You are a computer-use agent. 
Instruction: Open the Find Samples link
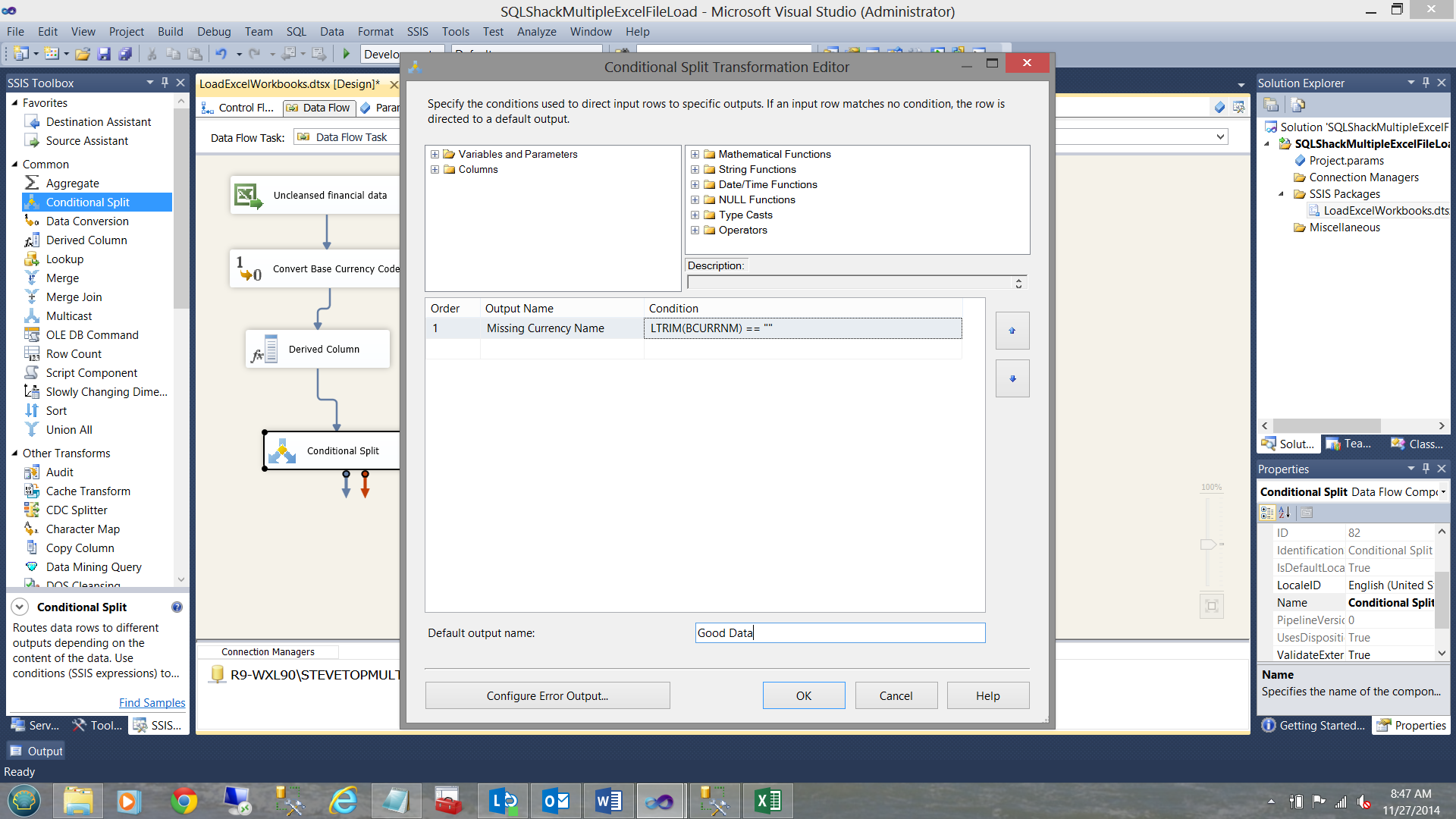(x=152, y=702)
